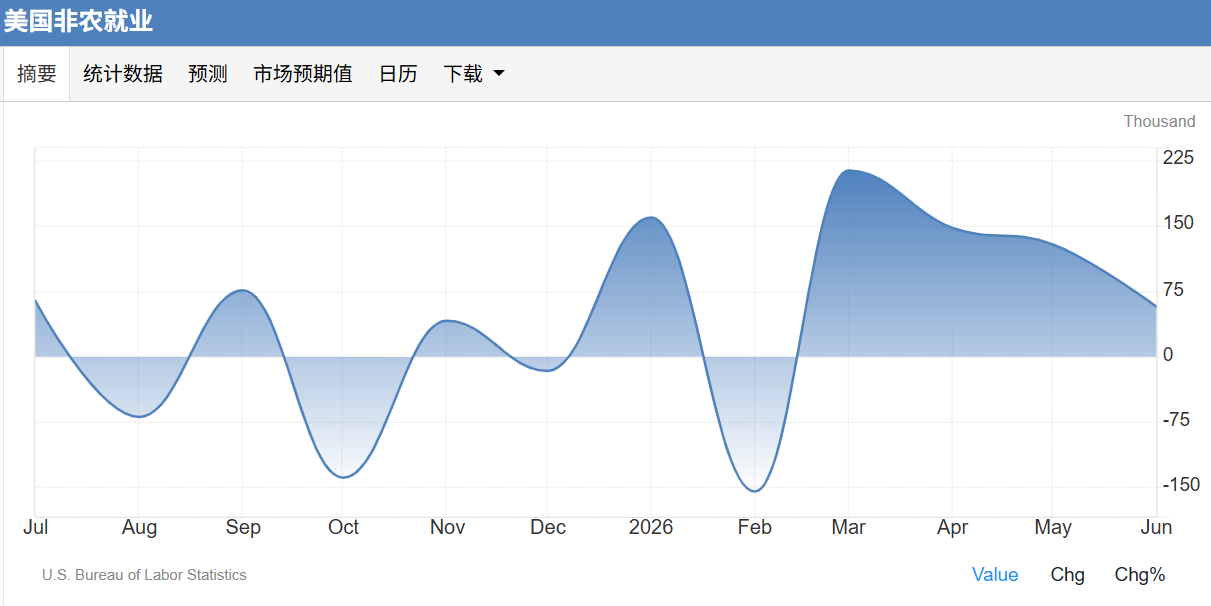Open the 下载 dropdown caret arrow
The height and width of the screenshot is (606, 1211).
tap(499, 74)
